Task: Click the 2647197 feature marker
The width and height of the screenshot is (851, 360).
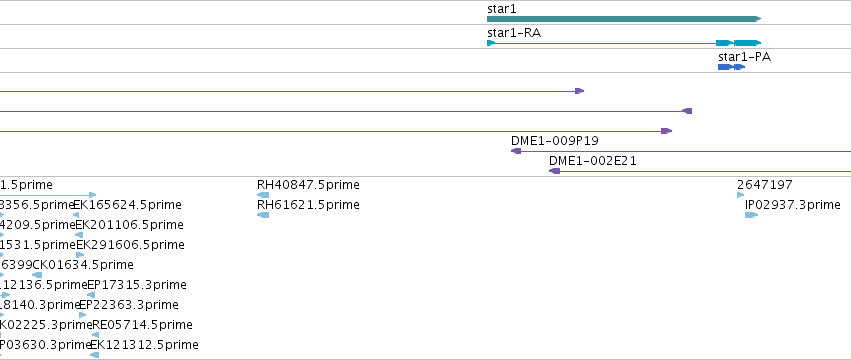Action: pyautogui.click(x=740, y=195)
